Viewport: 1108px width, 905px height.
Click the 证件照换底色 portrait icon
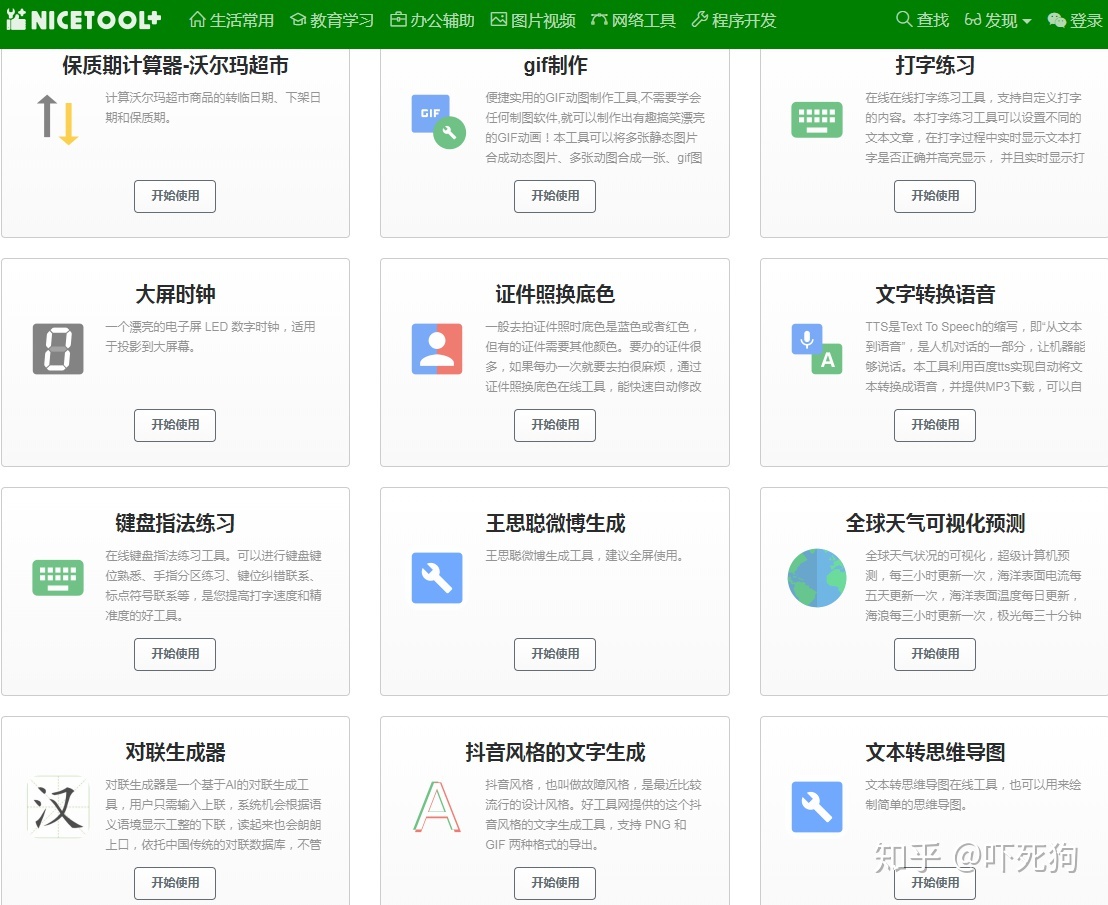click(x=436, y=348)
